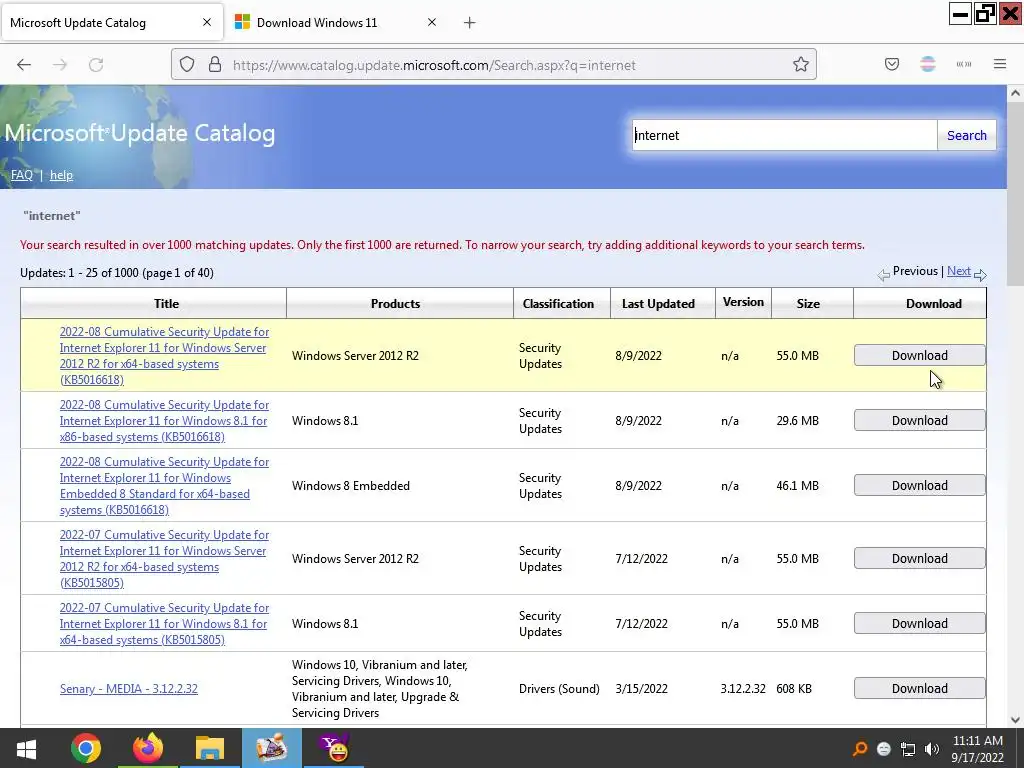1024x768 pixels.
Task: Click the padlock site security icon
Action: tap(215, 65)
